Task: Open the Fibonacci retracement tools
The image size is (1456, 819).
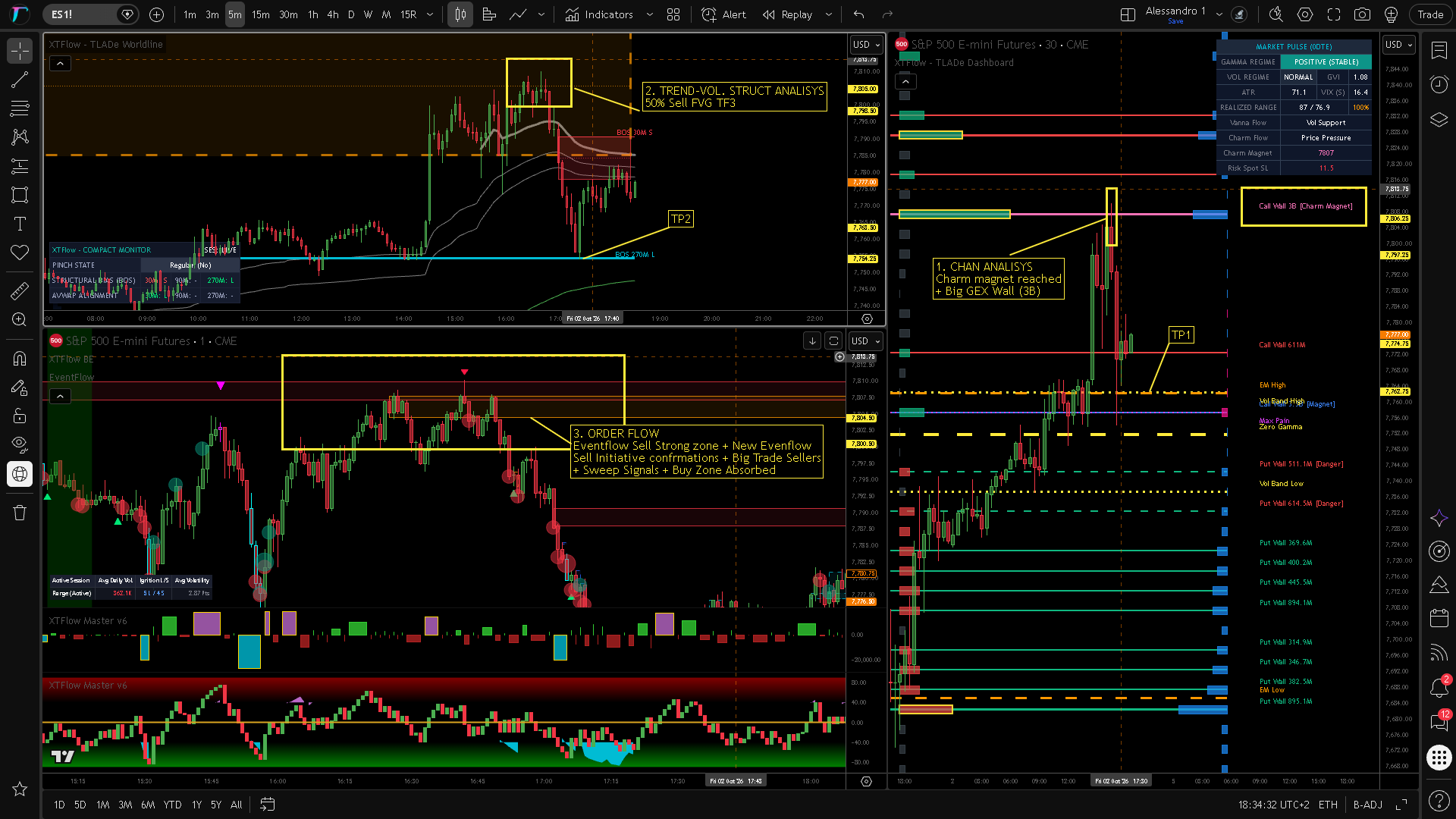Action: pyautogui.click(x=20, y=108)
